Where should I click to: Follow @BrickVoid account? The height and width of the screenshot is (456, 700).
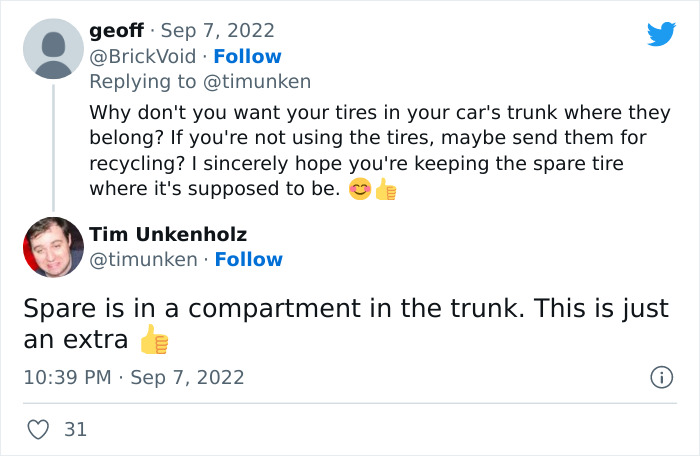(247, 56)
